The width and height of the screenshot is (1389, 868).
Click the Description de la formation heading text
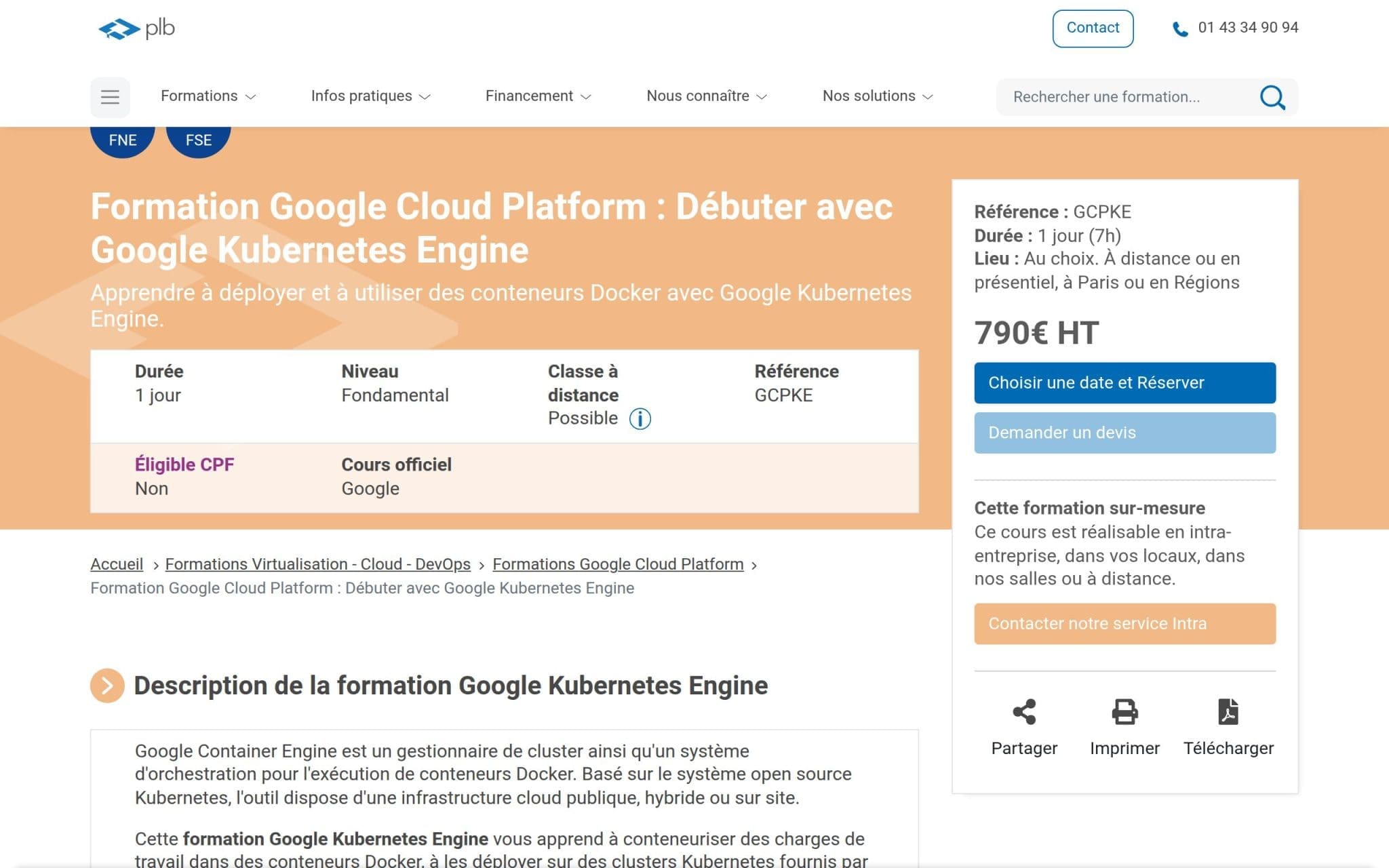451,686
